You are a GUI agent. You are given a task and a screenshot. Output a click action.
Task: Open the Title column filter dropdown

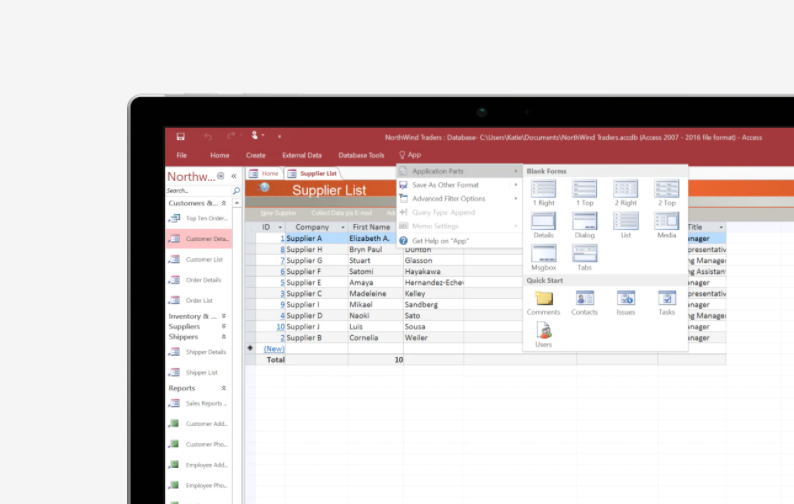point(721,227)
